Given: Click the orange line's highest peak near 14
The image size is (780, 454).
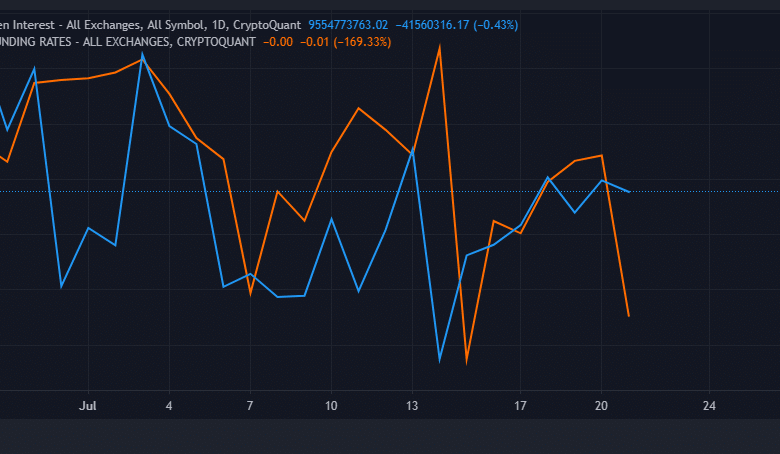Looking at the screenshot, I should [439, 47].
